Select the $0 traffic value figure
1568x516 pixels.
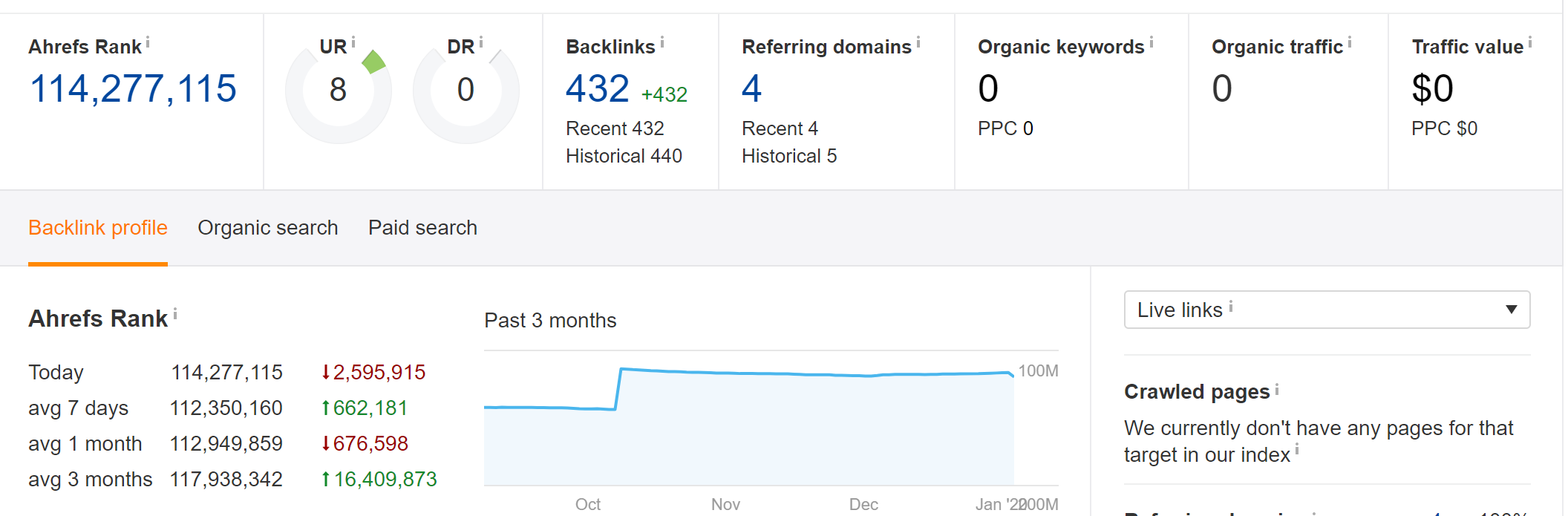(x=1432, y=89)
